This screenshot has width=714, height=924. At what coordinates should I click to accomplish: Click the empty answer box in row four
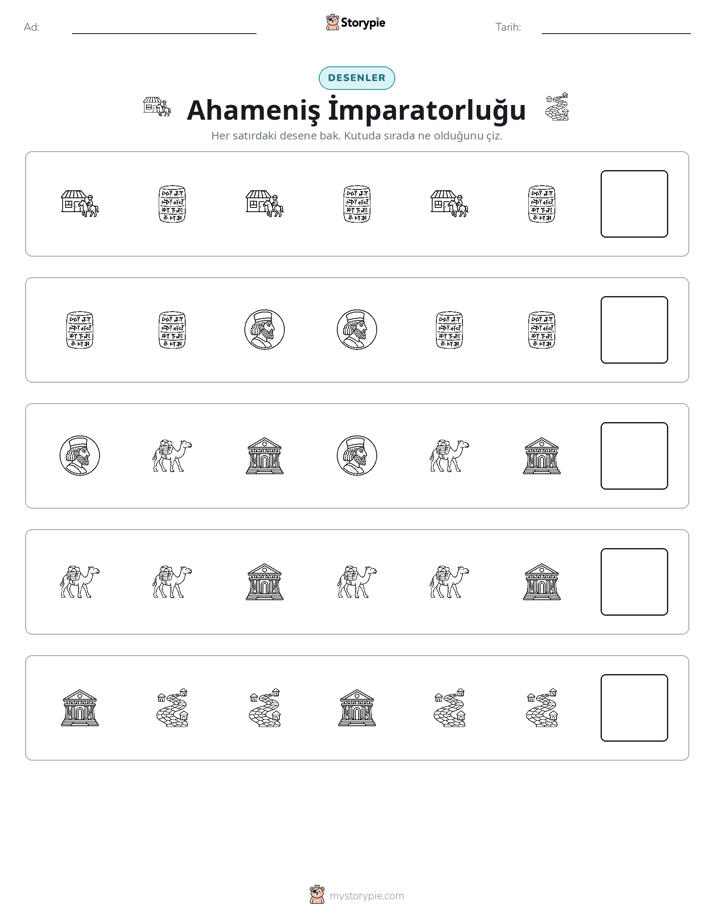(634, 582)
